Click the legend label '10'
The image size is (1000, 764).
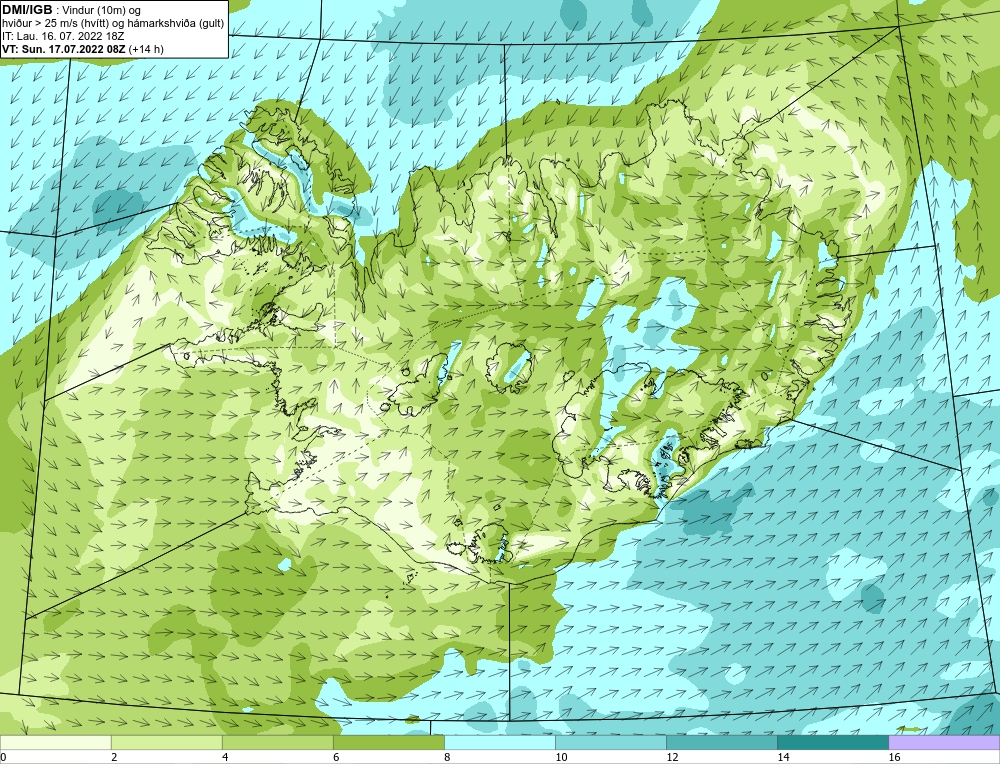pyautogui.click(x=561, y=757)
